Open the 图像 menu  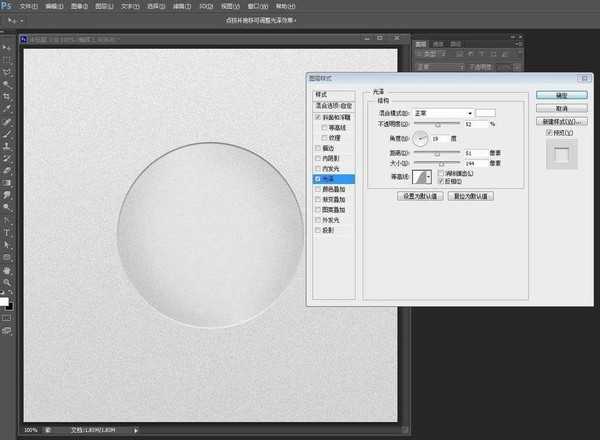click(79, 5)
